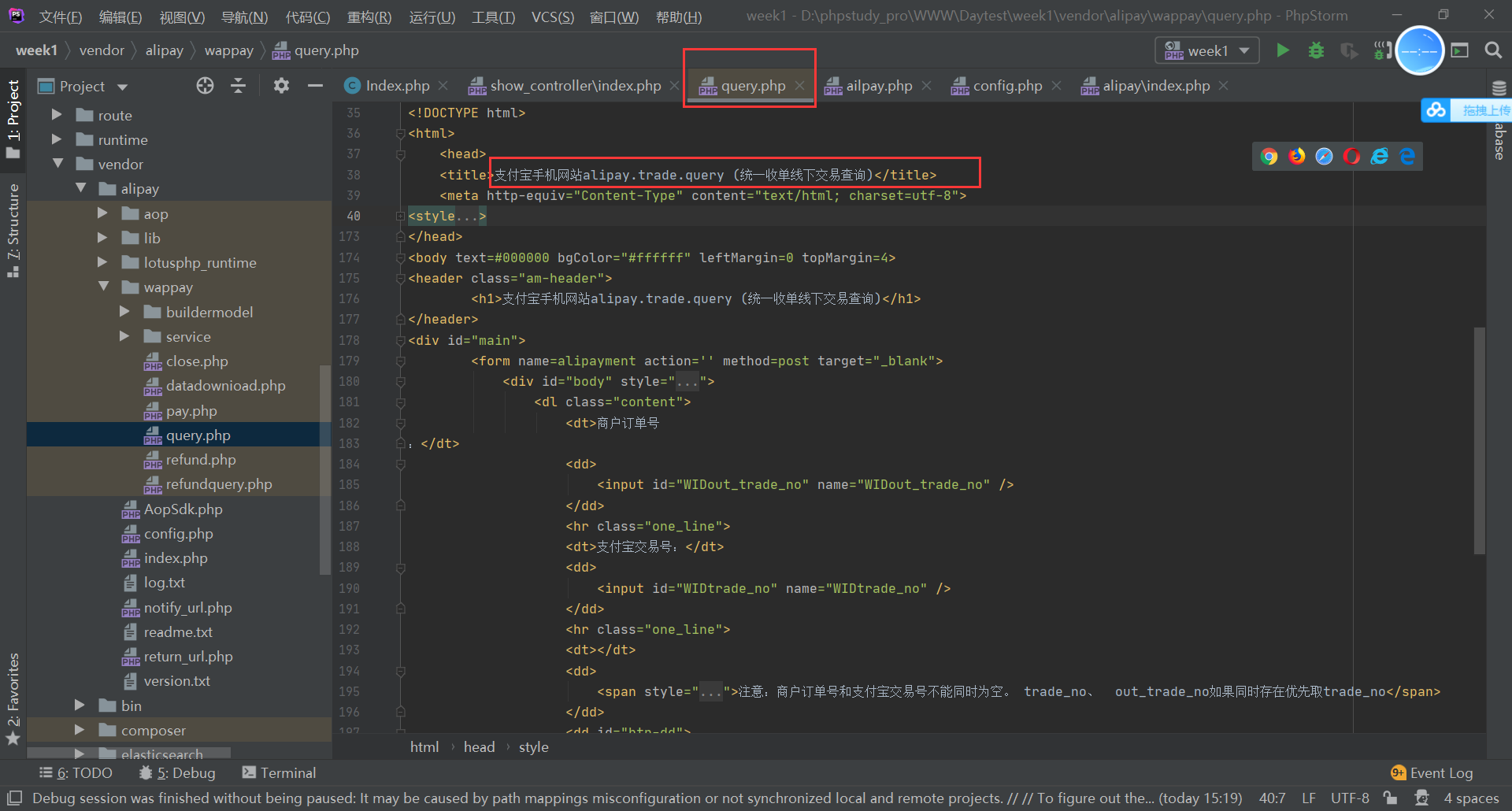Image resolution: width=1512 pixels, height=811 pixels.
Task: Start debugging with the bug icon
Action: click(1316, 50)
